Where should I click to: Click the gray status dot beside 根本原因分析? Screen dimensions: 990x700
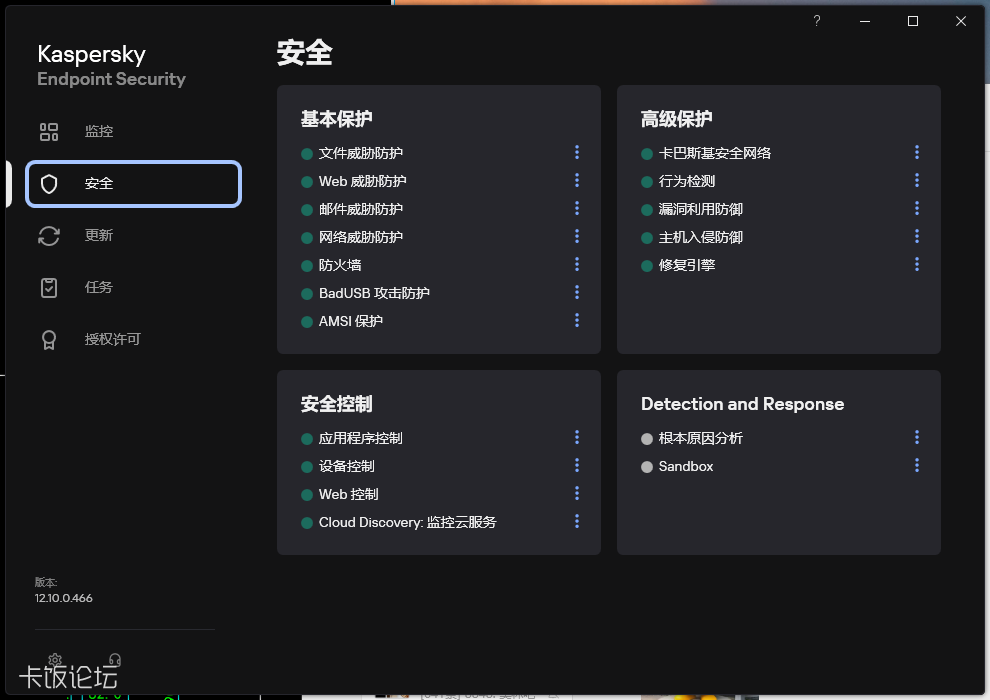[x=647, y=439]
